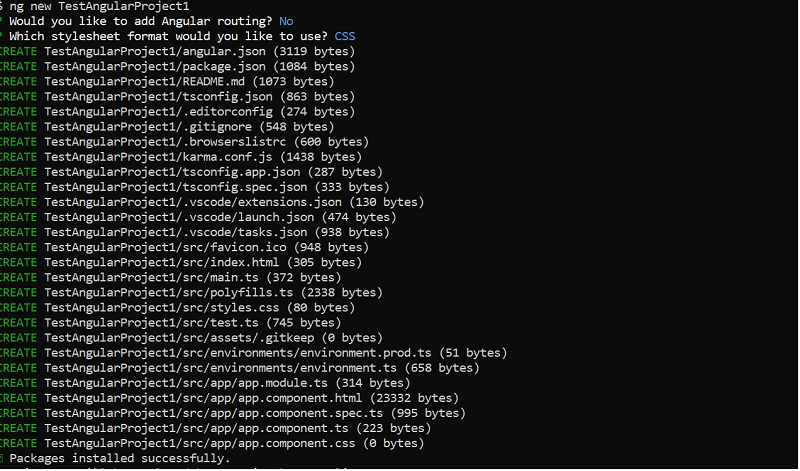
Task: Click the app.component.spec.ts line
Action: (x=233, y=413)
